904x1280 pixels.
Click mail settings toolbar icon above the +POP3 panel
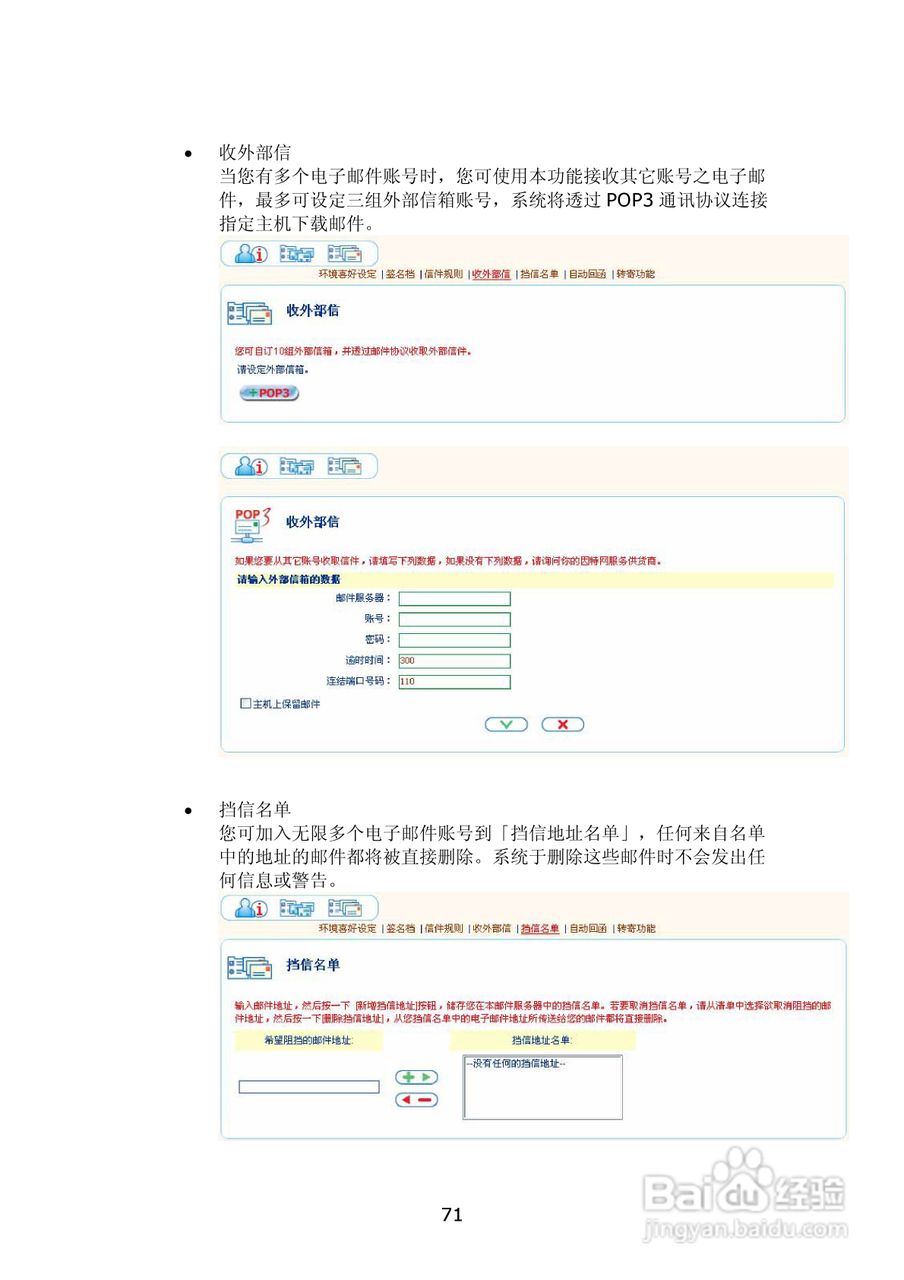tap(344, 254)
